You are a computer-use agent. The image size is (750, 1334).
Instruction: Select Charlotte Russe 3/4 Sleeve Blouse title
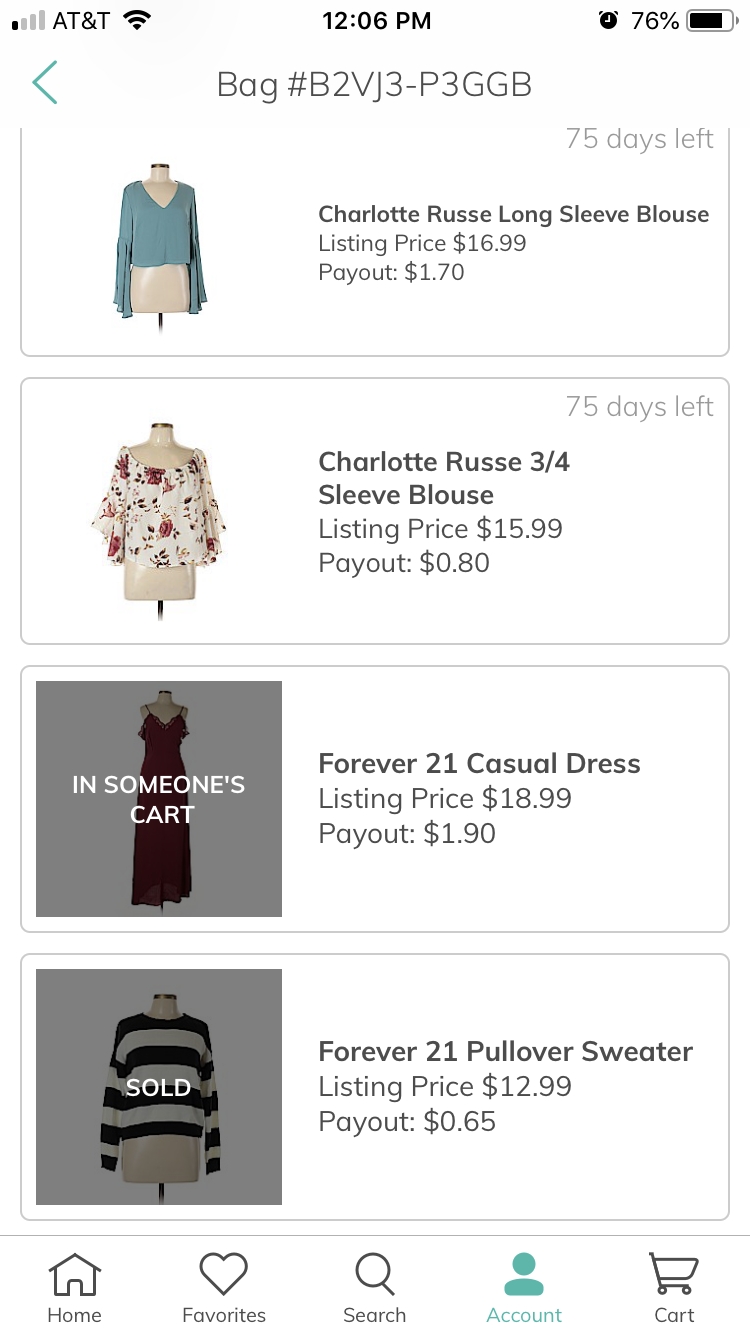coord(444,478)
